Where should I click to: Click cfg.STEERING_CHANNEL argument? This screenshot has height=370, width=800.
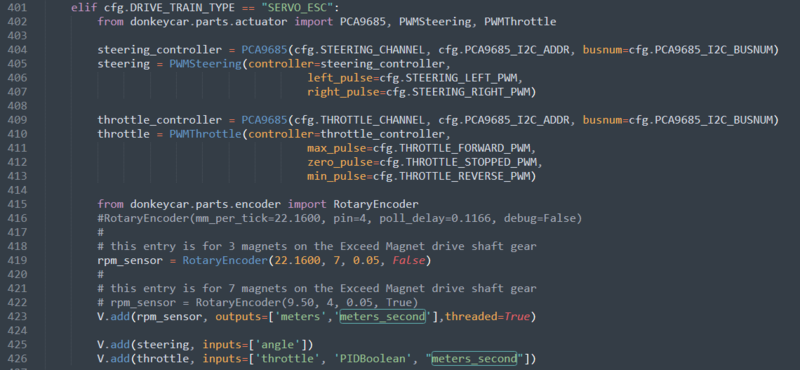point(359,50)
